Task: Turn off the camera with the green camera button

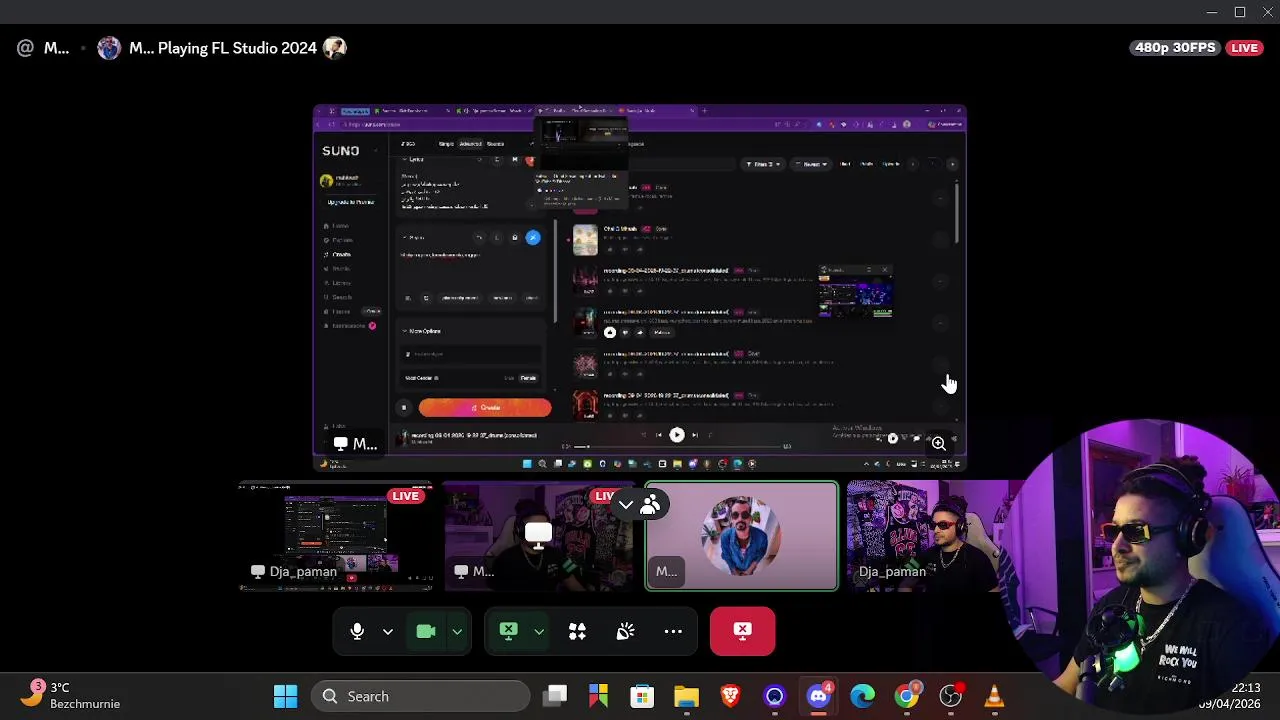Action: point(426,631)
